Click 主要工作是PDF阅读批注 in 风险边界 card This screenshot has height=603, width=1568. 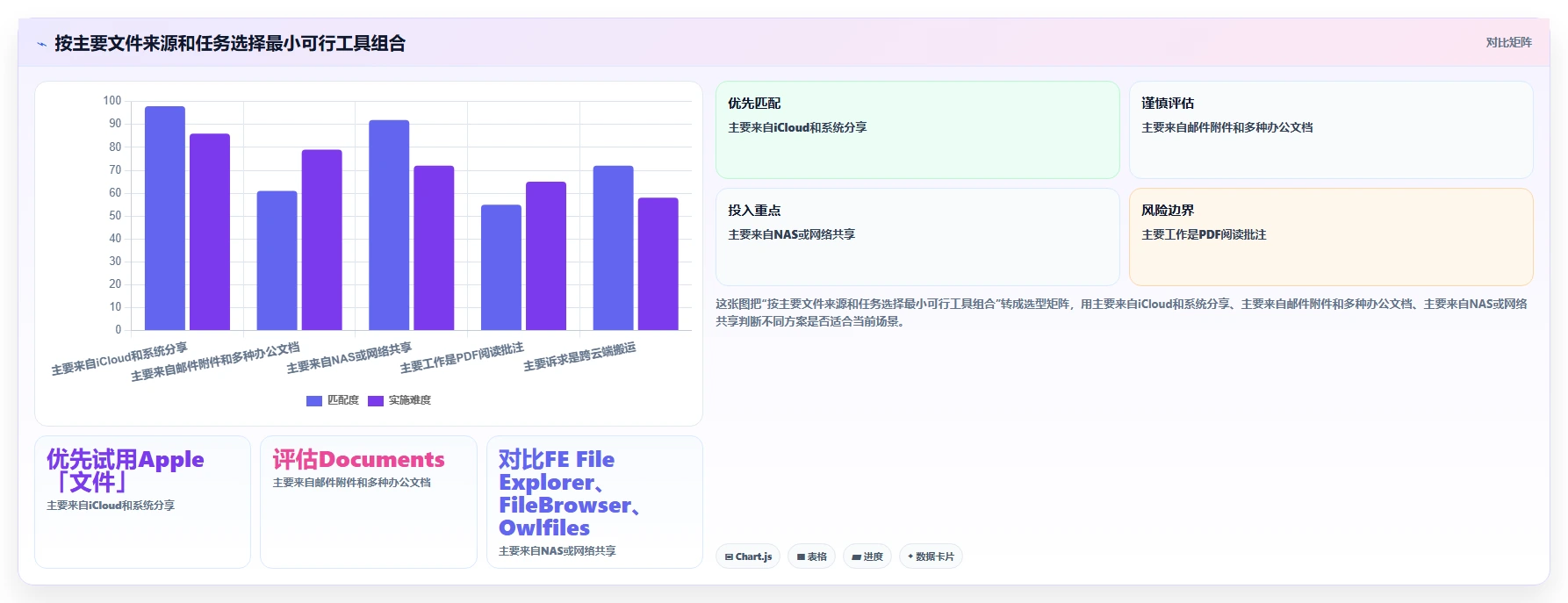tap(1204, 234)
